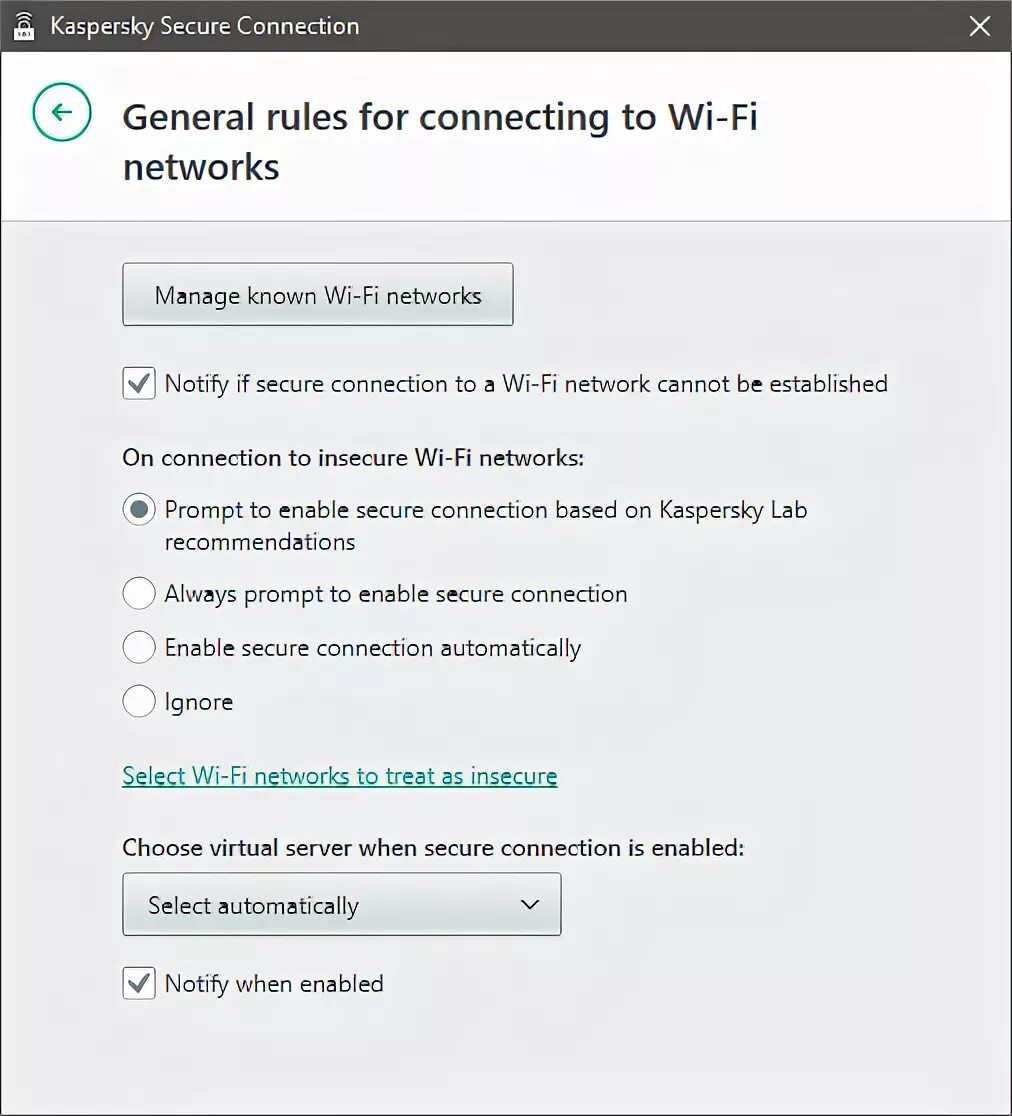This screenshot has height=1116, width=1012.
Task: Select Prompt based on Kaspersky Lab recommendations
Action: click(139, 510)
